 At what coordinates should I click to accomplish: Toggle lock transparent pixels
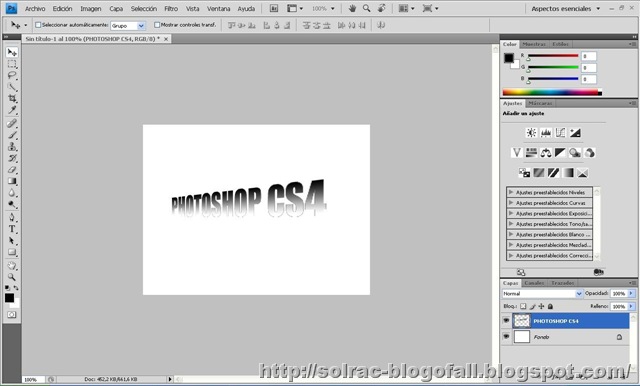523,306
